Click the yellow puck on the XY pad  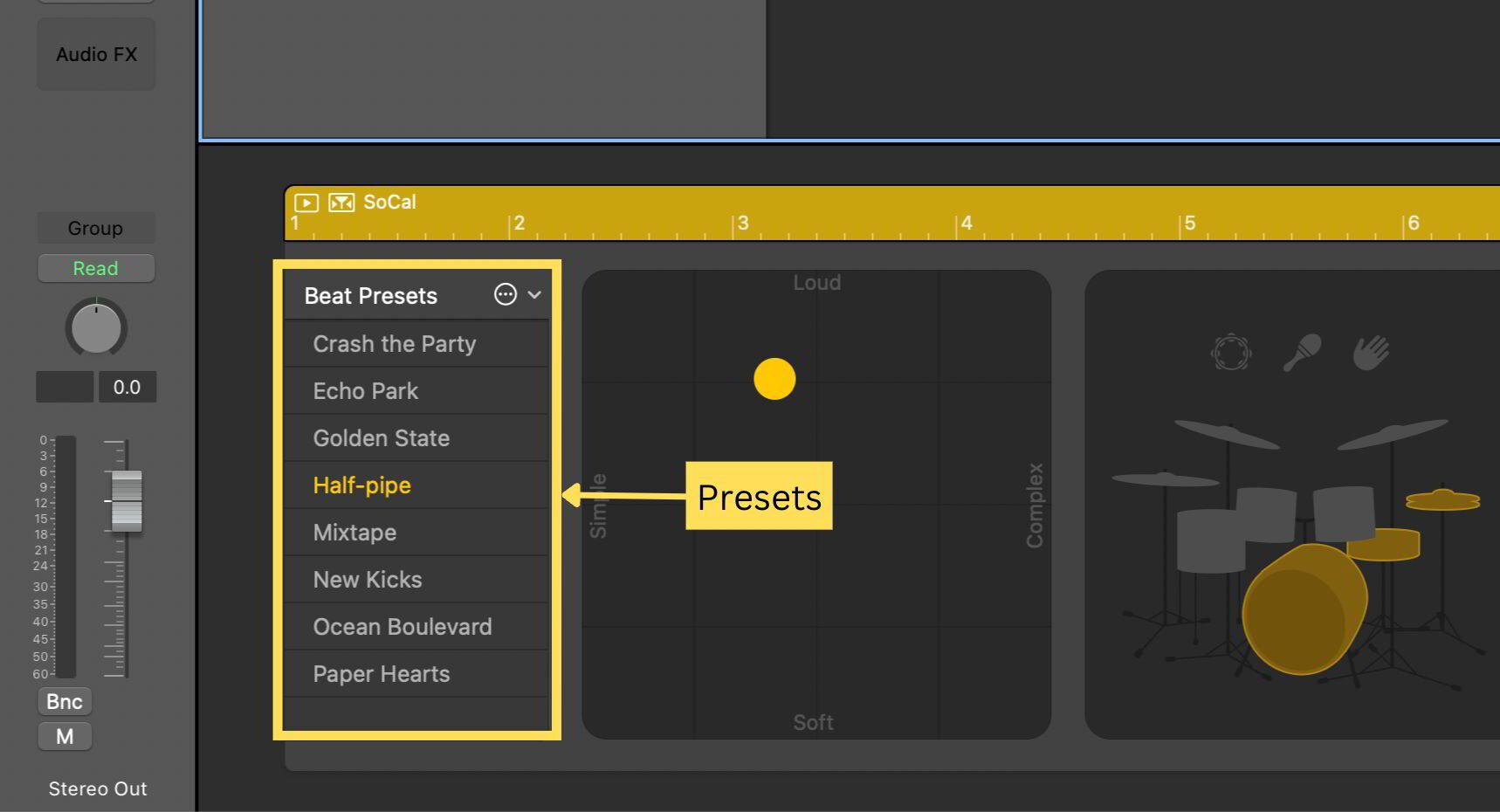click(x=774, y=379)
